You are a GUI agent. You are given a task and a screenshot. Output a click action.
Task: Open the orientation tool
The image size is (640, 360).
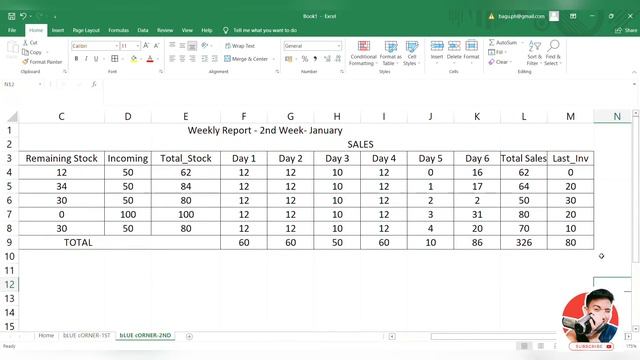(x=205, y=45)
